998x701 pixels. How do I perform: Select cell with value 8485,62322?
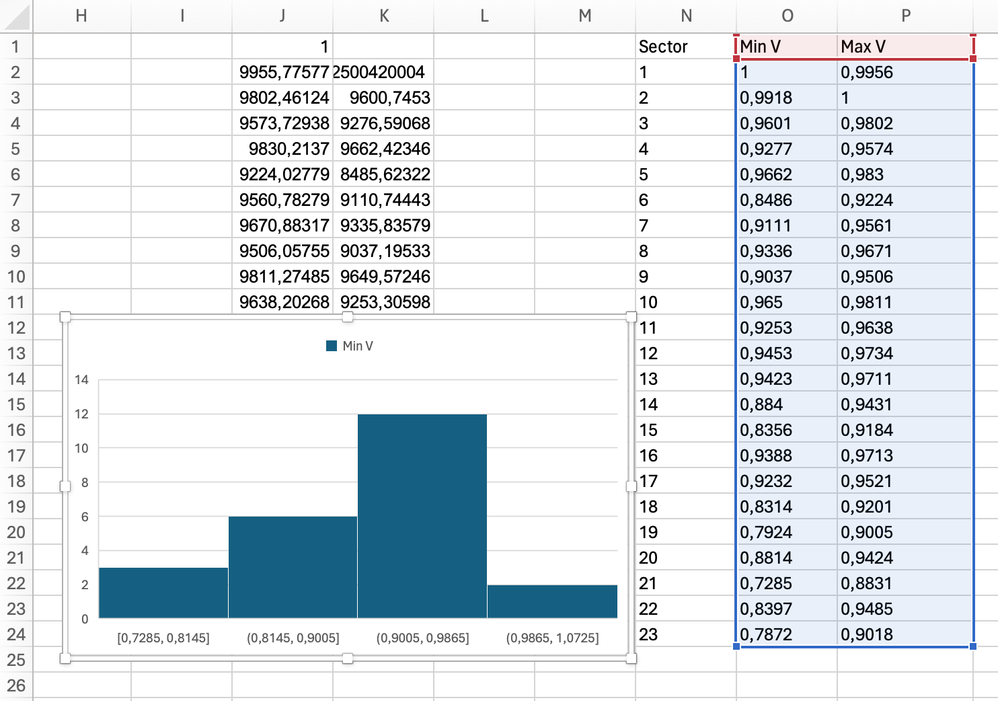coord(383,174)
